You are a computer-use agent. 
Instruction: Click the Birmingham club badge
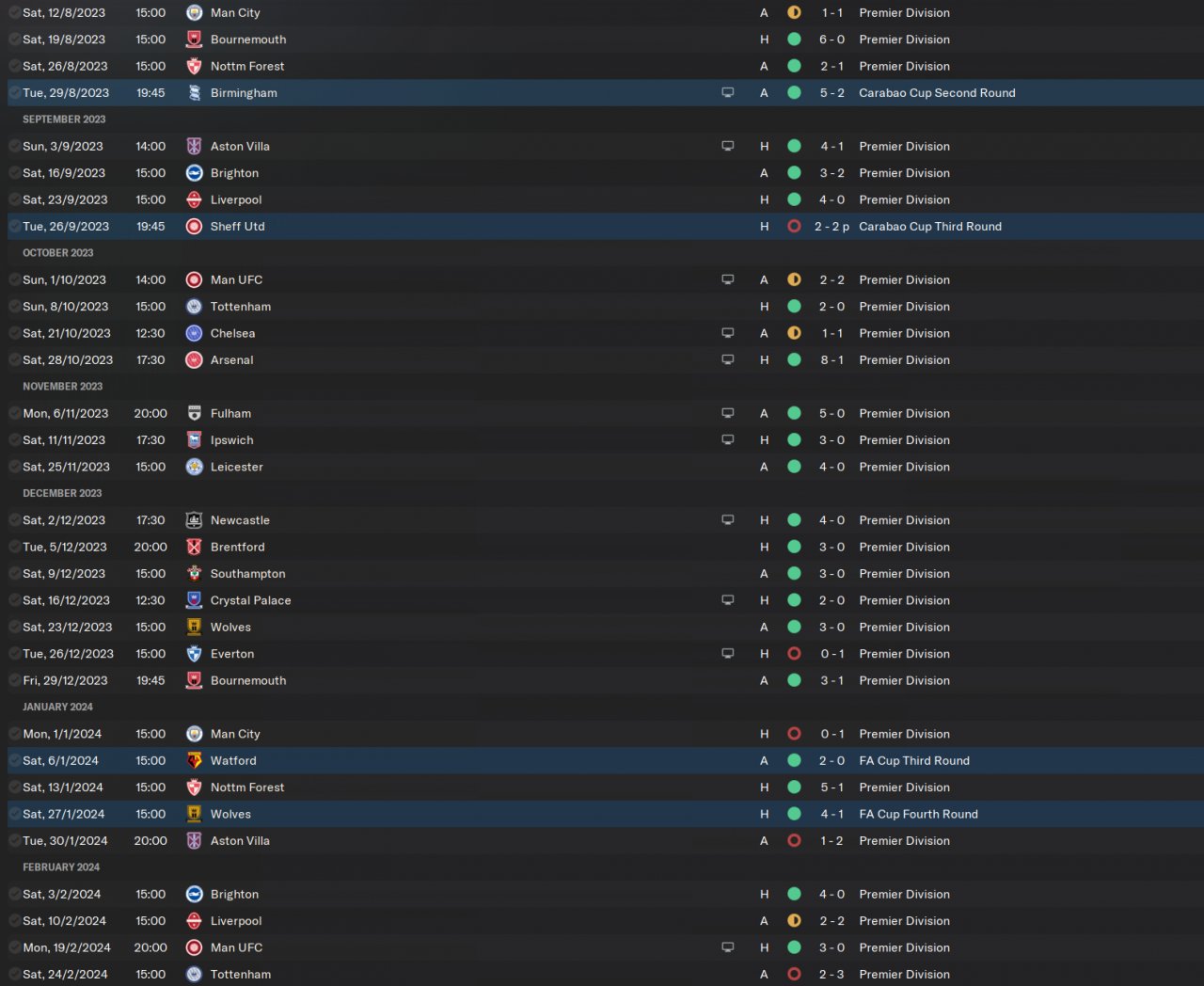tap(194, 93)
